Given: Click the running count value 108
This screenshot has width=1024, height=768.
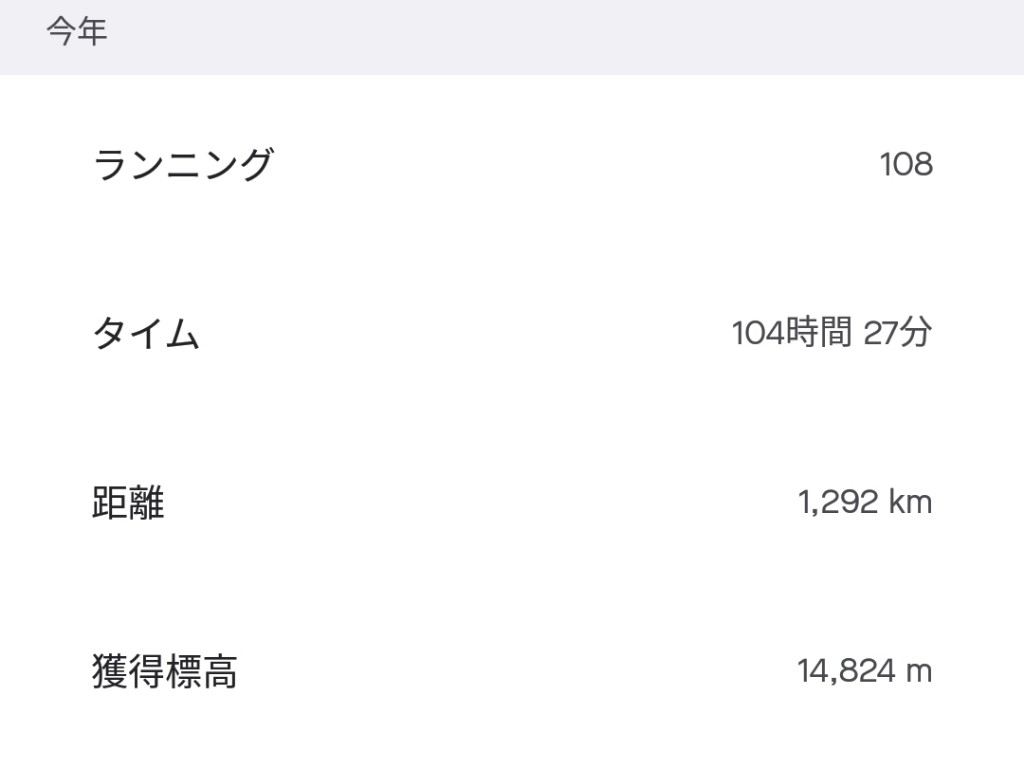Looking at the screenshot, I should [x=906, y=164].
